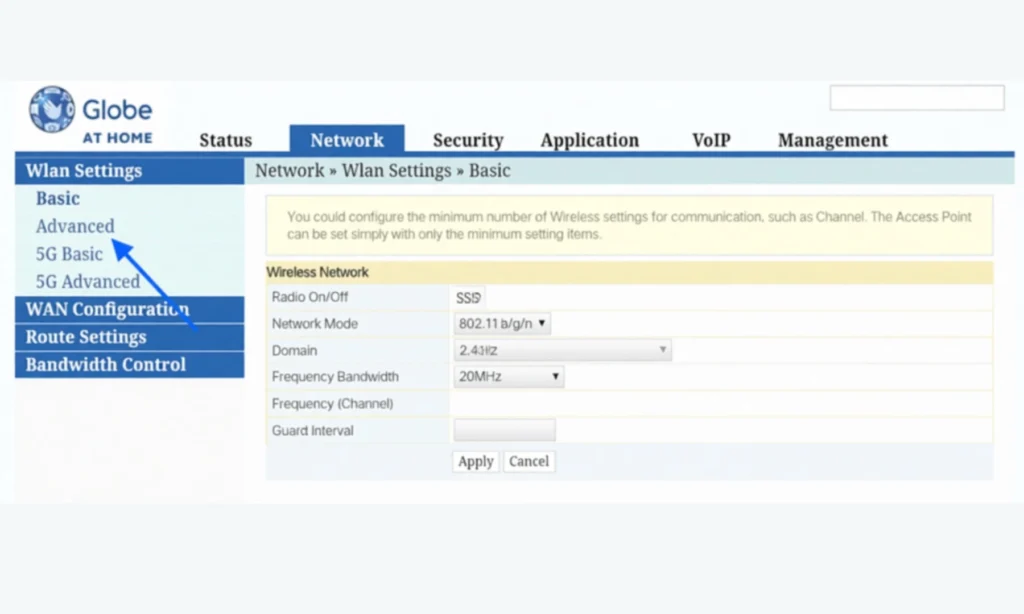Toggle the Radio On/Off setting
Image resolution: width=1024 pixels, height=614 pixels.
click(x=468, y=297)
